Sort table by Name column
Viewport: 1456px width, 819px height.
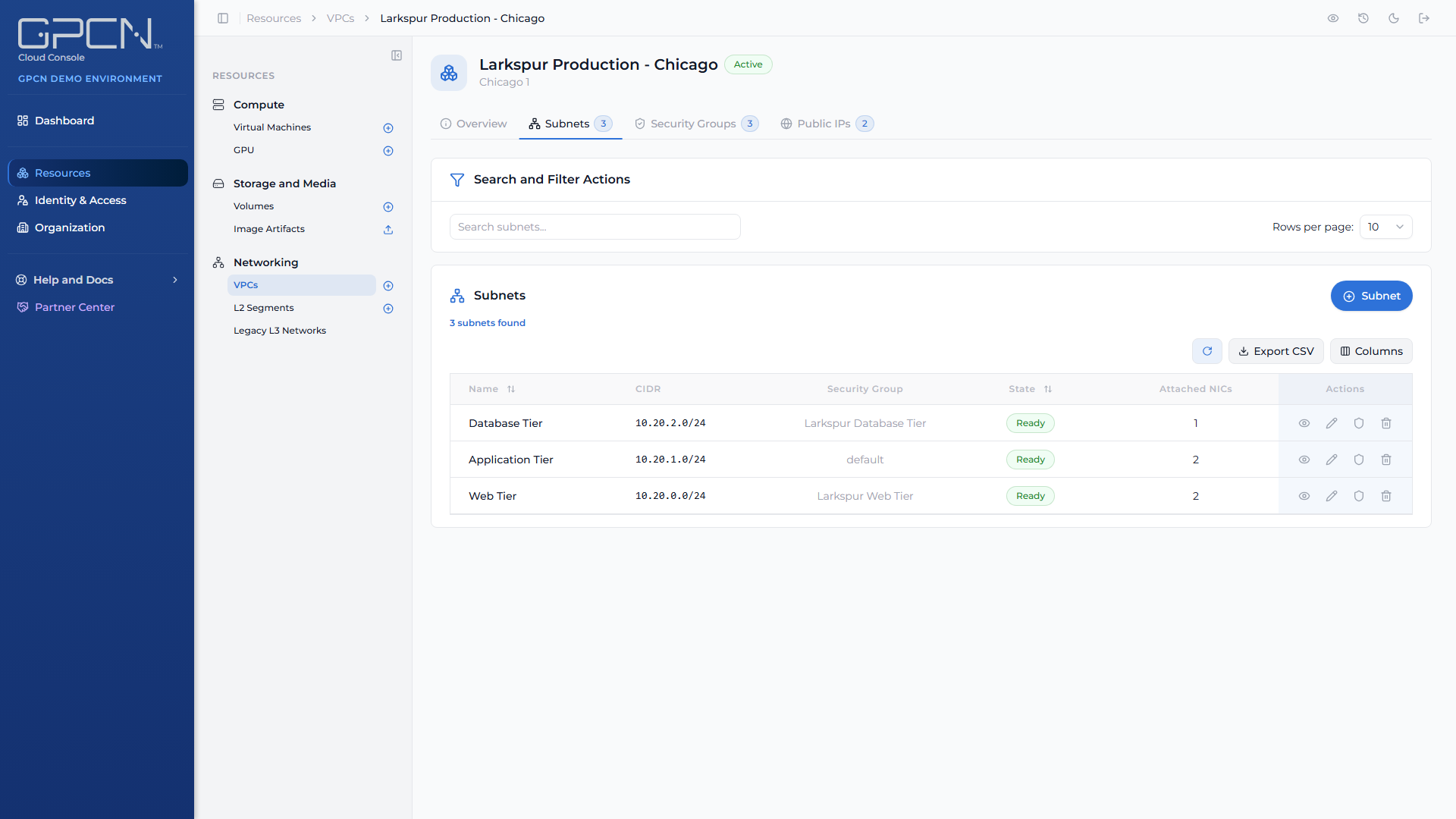(x=491, y=389)
